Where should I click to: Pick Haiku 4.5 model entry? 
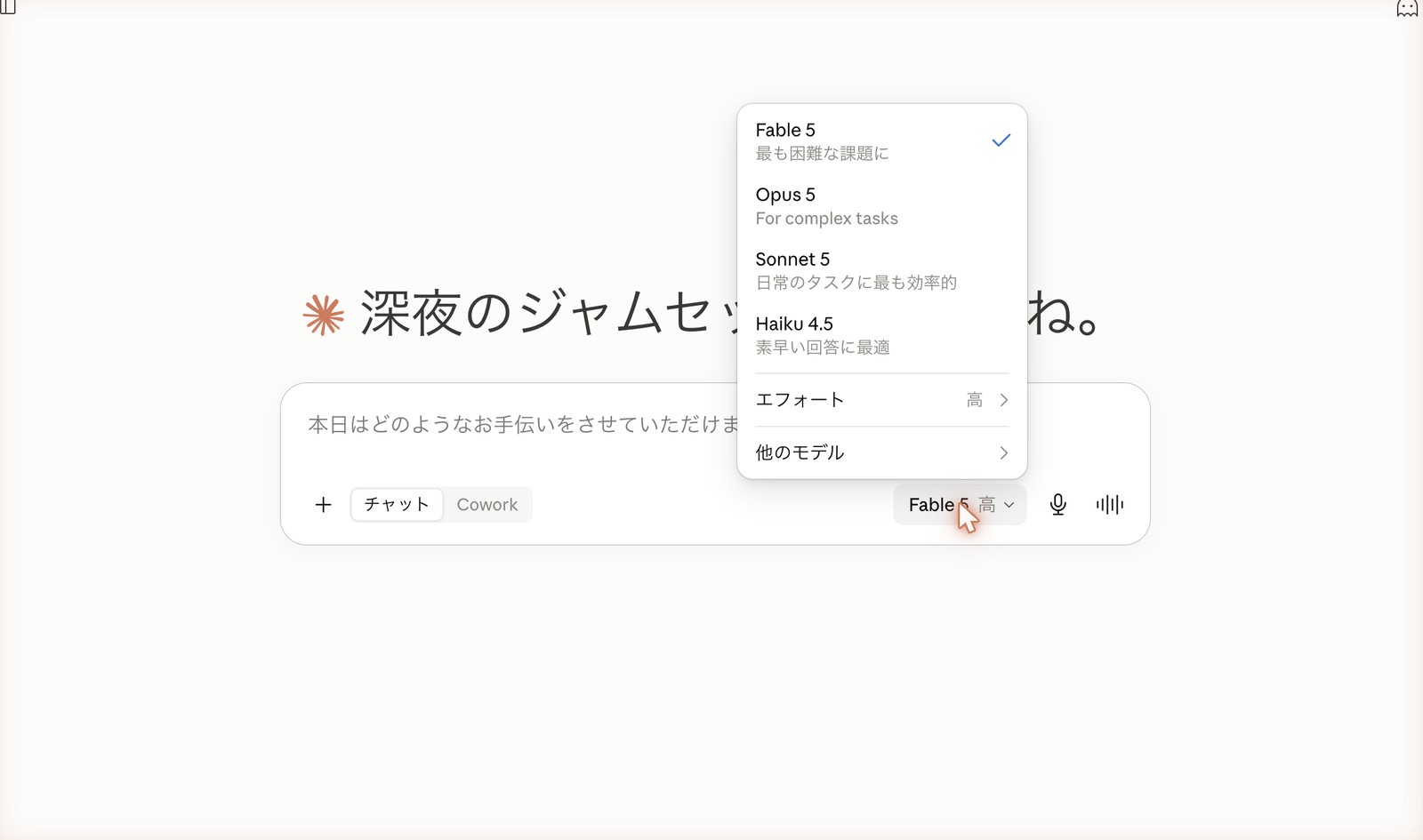coord(882,335)
